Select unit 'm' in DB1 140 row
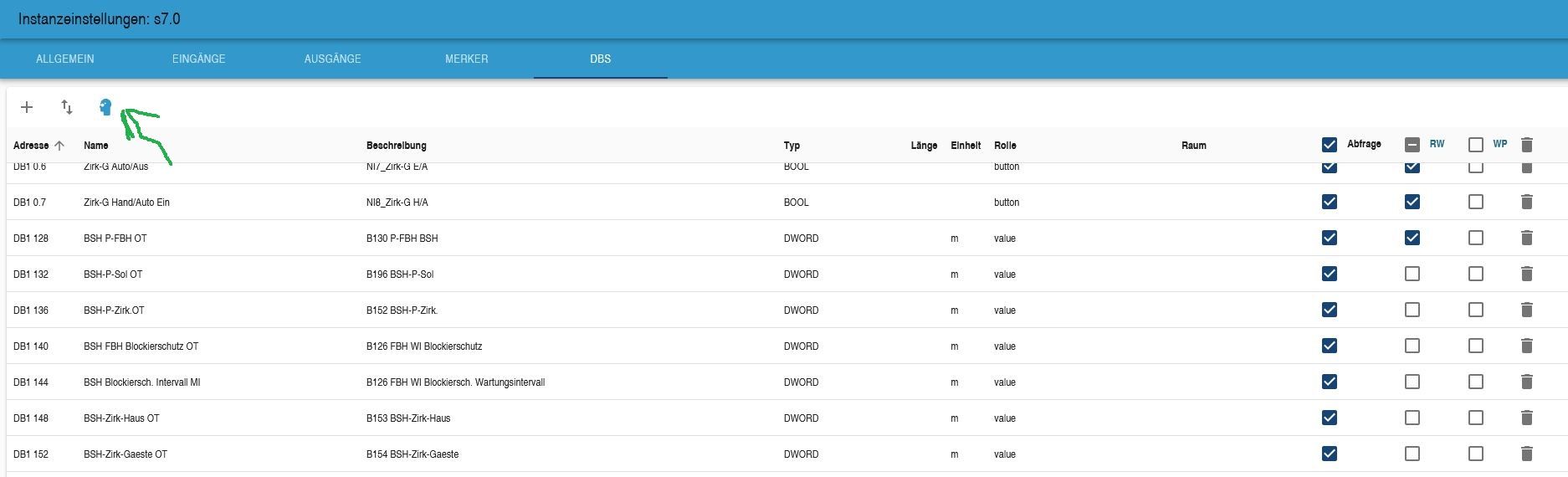This screenshot has height=477, width=1568. point(955,346)
